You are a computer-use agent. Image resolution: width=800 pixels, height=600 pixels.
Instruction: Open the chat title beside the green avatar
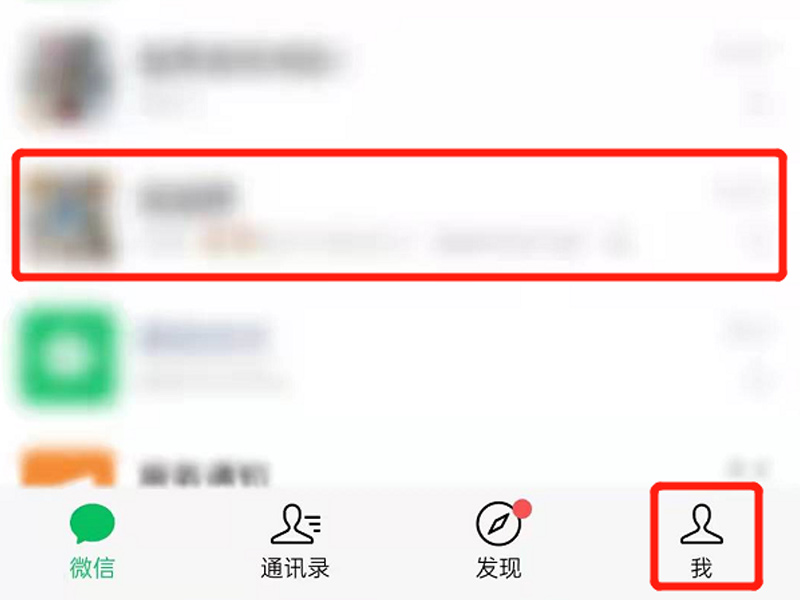click(x=205, y=335)
